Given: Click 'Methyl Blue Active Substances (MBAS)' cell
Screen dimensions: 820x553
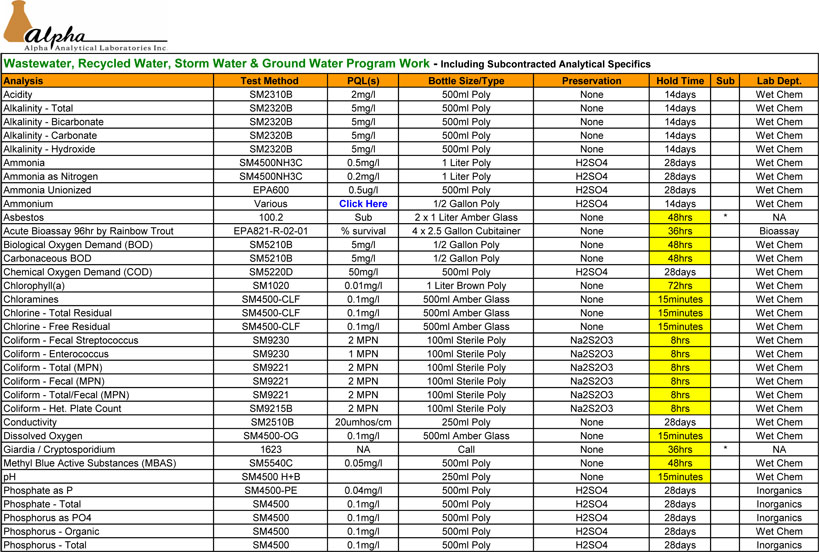Looking at the screenshot, I should tap(107, 463).
